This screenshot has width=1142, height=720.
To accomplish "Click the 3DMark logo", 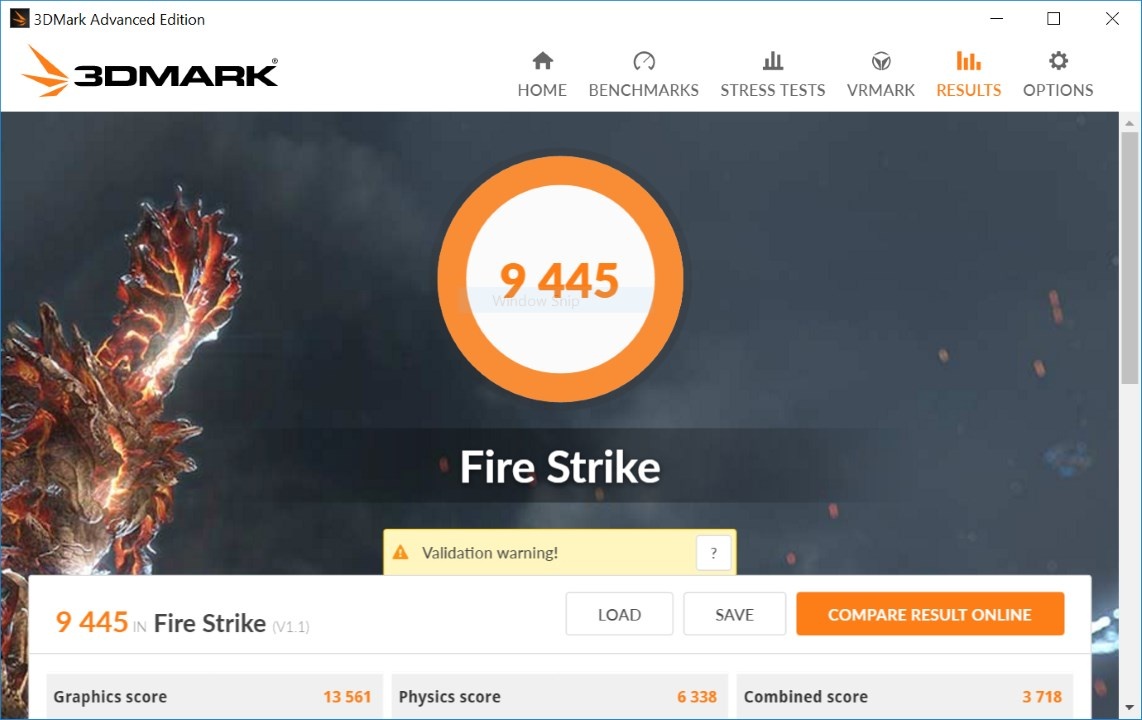I will tap(149, 71).
